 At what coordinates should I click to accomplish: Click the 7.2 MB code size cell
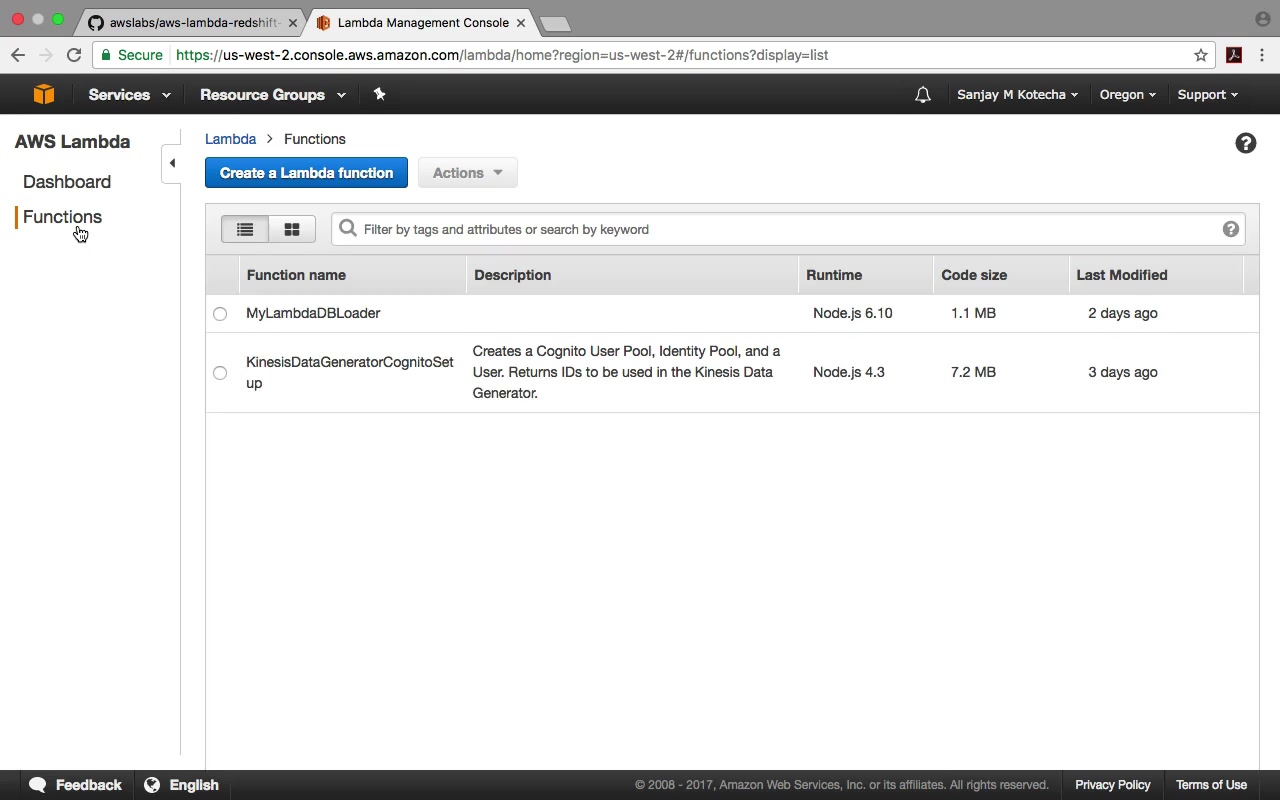(973, 372)
